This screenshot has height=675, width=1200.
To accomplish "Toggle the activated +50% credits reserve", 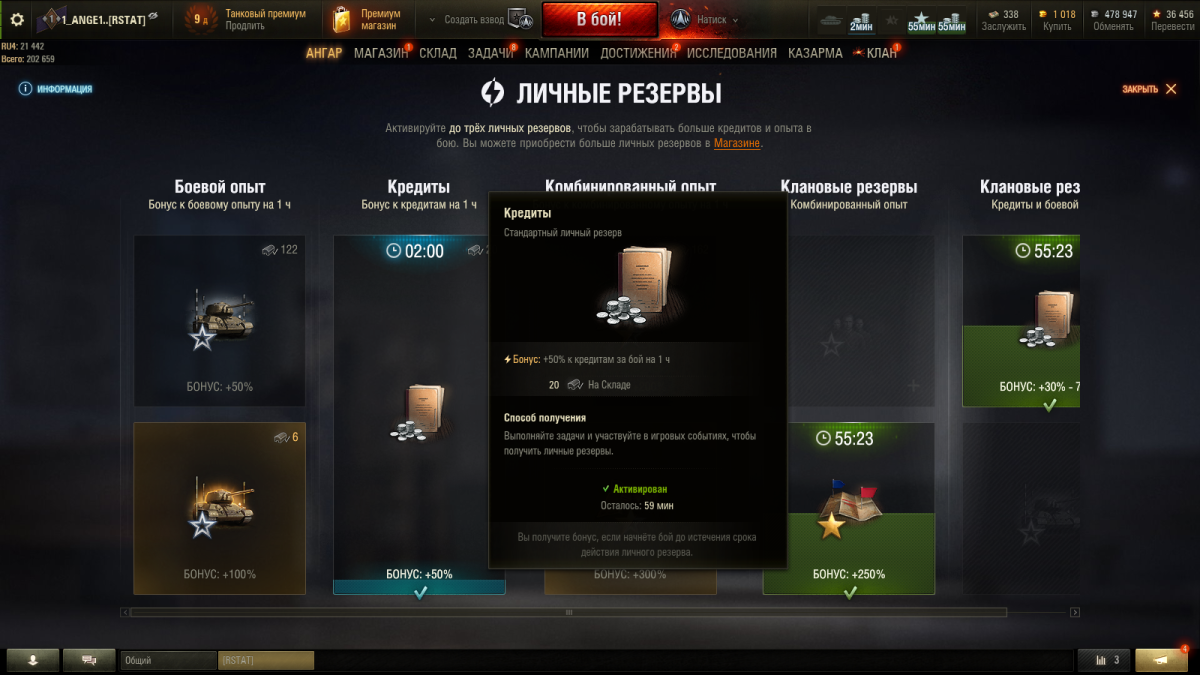I will [419, 415].
